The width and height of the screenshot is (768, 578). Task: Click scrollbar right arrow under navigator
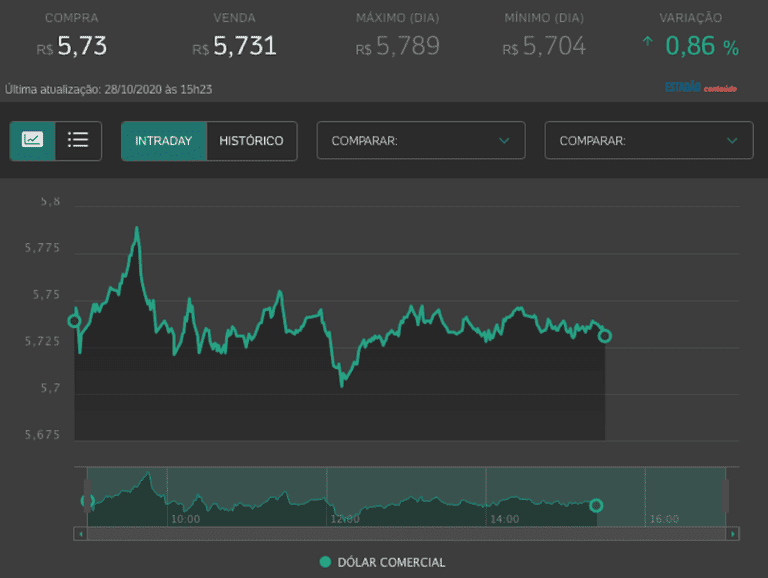coord(733,534)
